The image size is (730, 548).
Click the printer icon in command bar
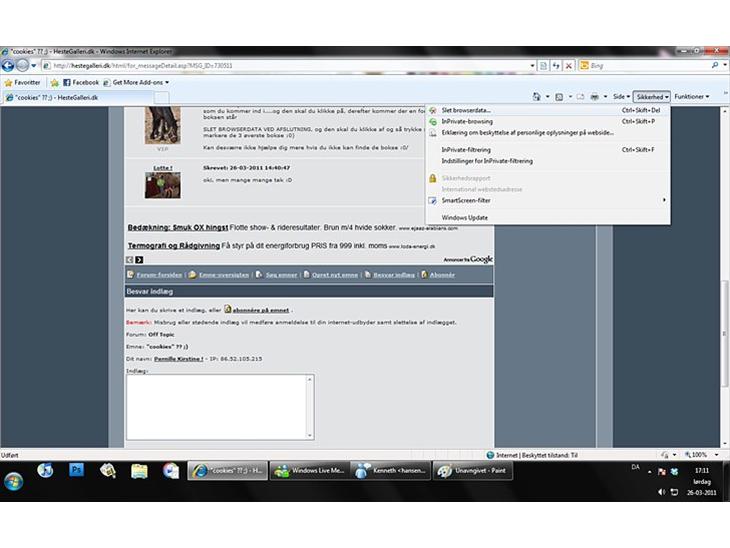coord(594,97)
